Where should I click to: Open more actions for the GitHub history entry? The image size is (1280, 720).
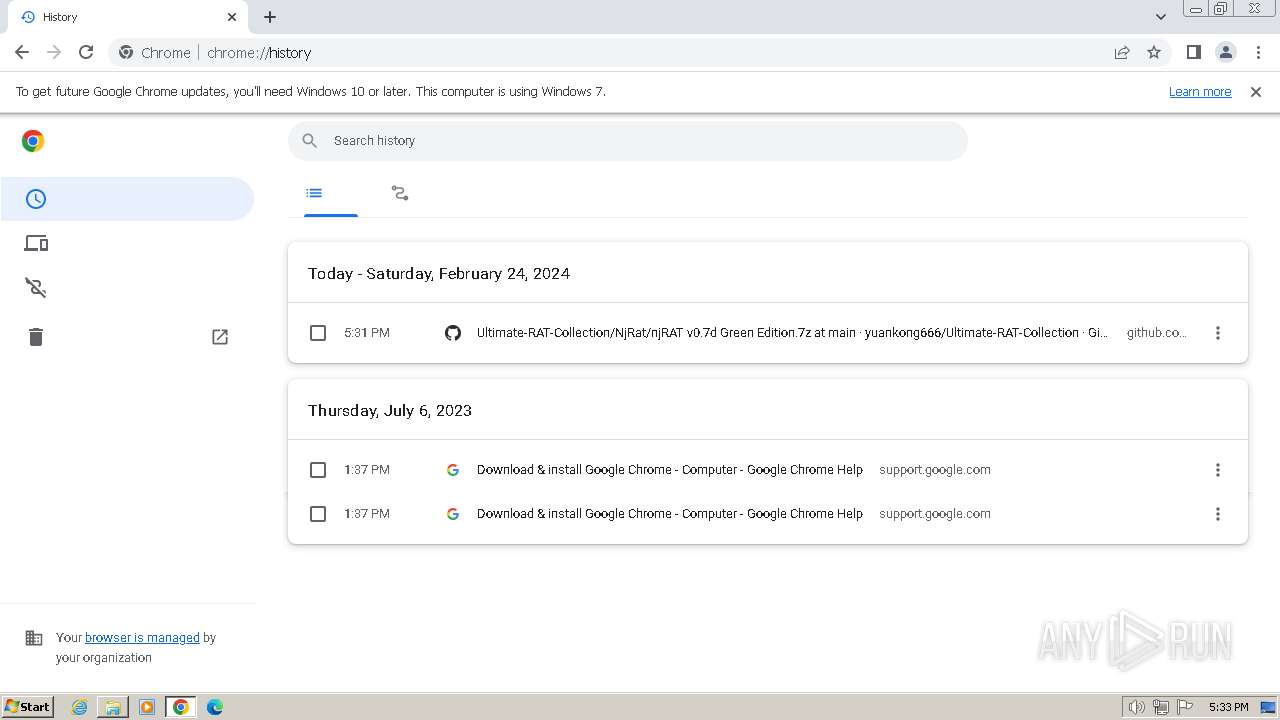tap(1218, 333)
